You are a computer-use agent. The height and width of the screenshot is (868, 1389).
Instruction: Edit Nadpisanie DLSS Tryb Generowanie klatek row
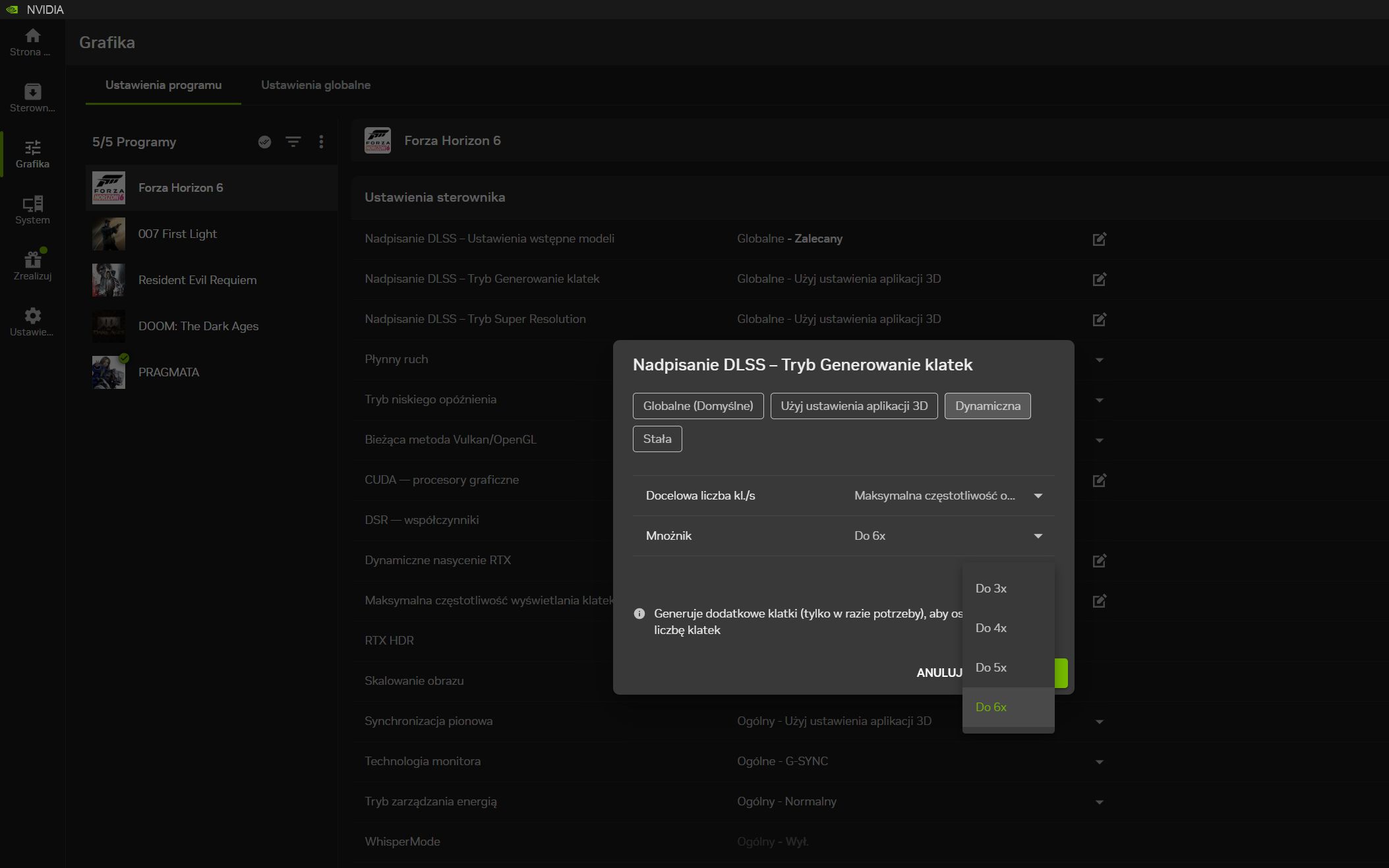click(x=1099, y=279)
